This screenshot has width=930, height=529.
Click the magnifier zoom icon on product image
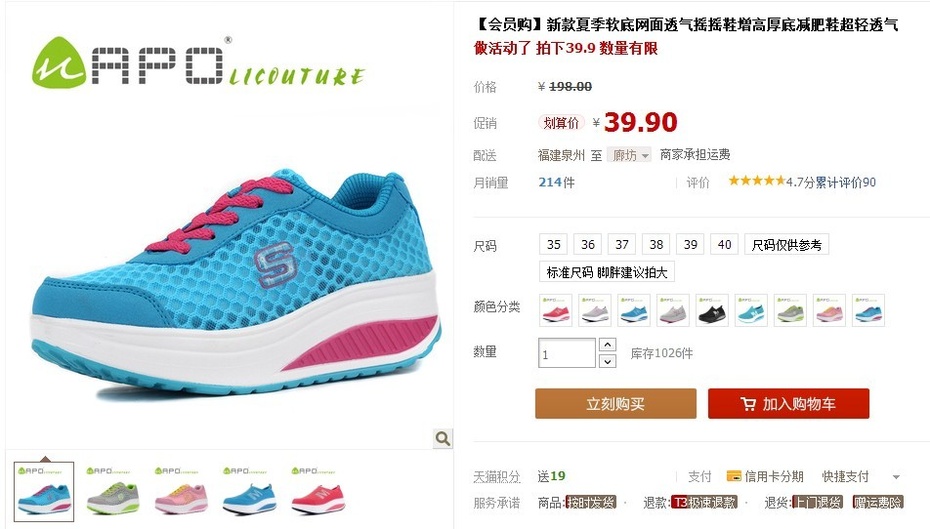pyautogui.click(x=442, y=438)
